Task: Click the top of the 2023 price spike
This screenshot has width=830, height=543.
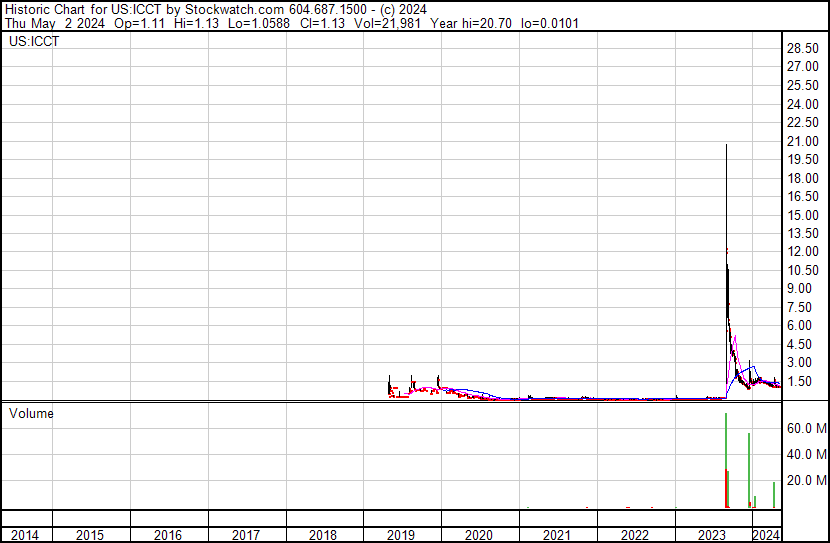Action: [726, 146]
